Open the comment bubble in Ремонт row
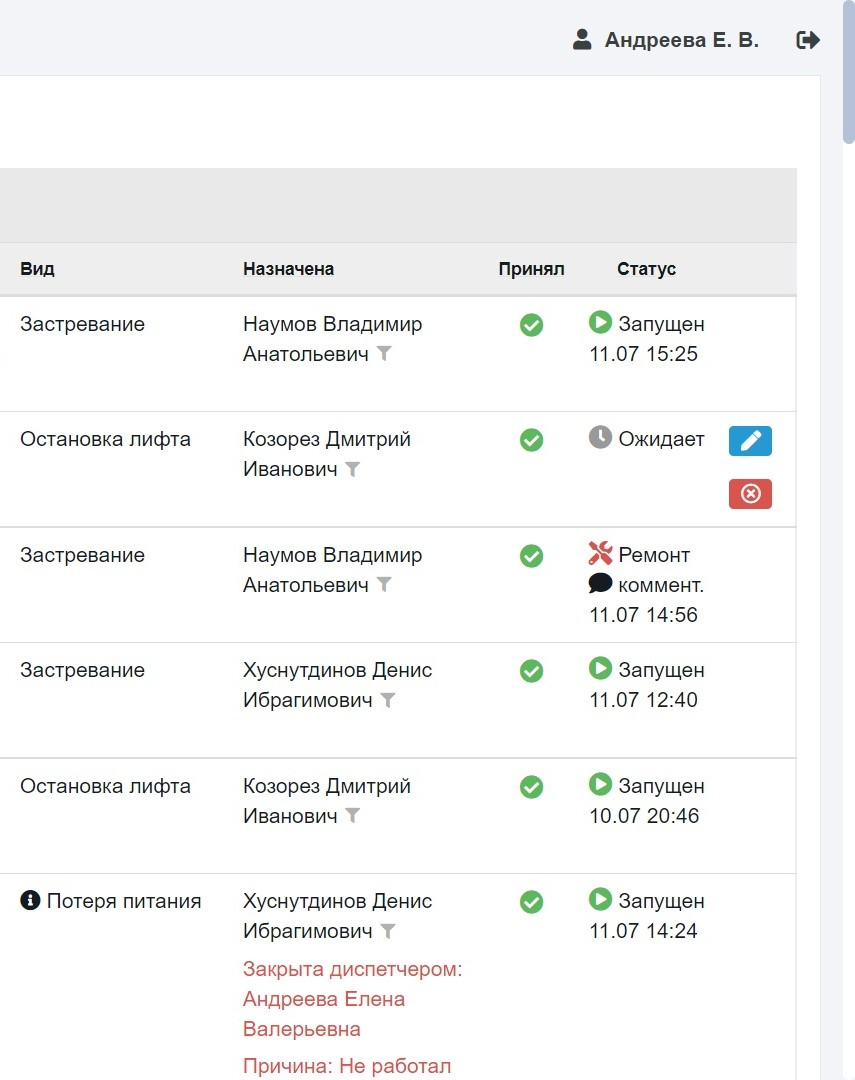Viewport: 855px width, 1080px height. click(x=600, y=584)
